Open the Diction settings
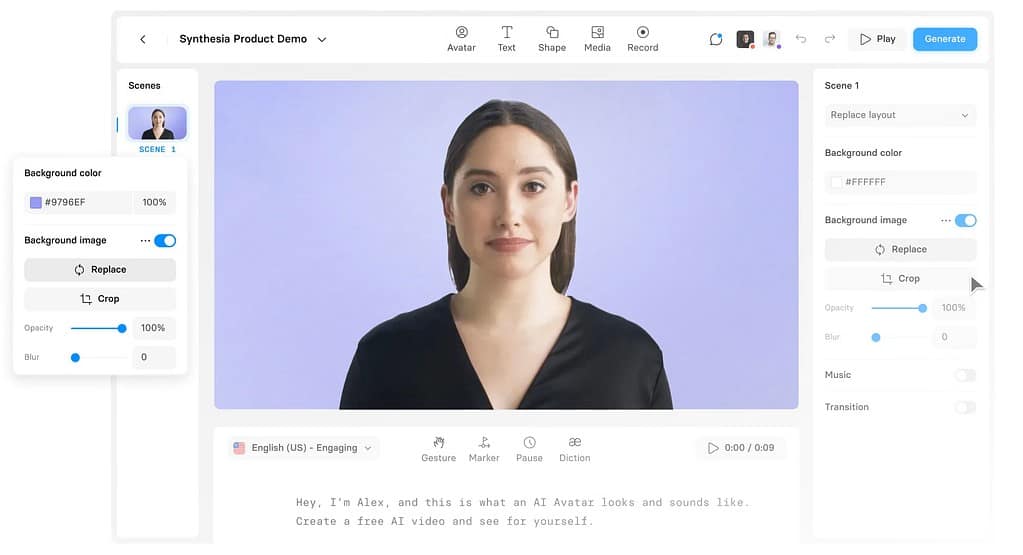Screen dimensions: 1023x555 (574, 449)
